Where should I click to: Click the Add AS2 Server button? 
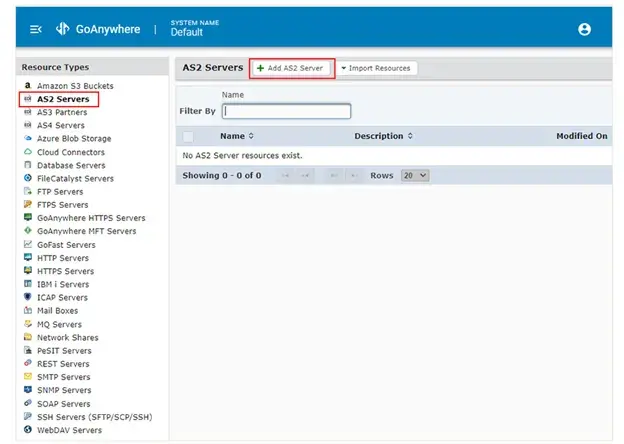click(x=290, y=68)
